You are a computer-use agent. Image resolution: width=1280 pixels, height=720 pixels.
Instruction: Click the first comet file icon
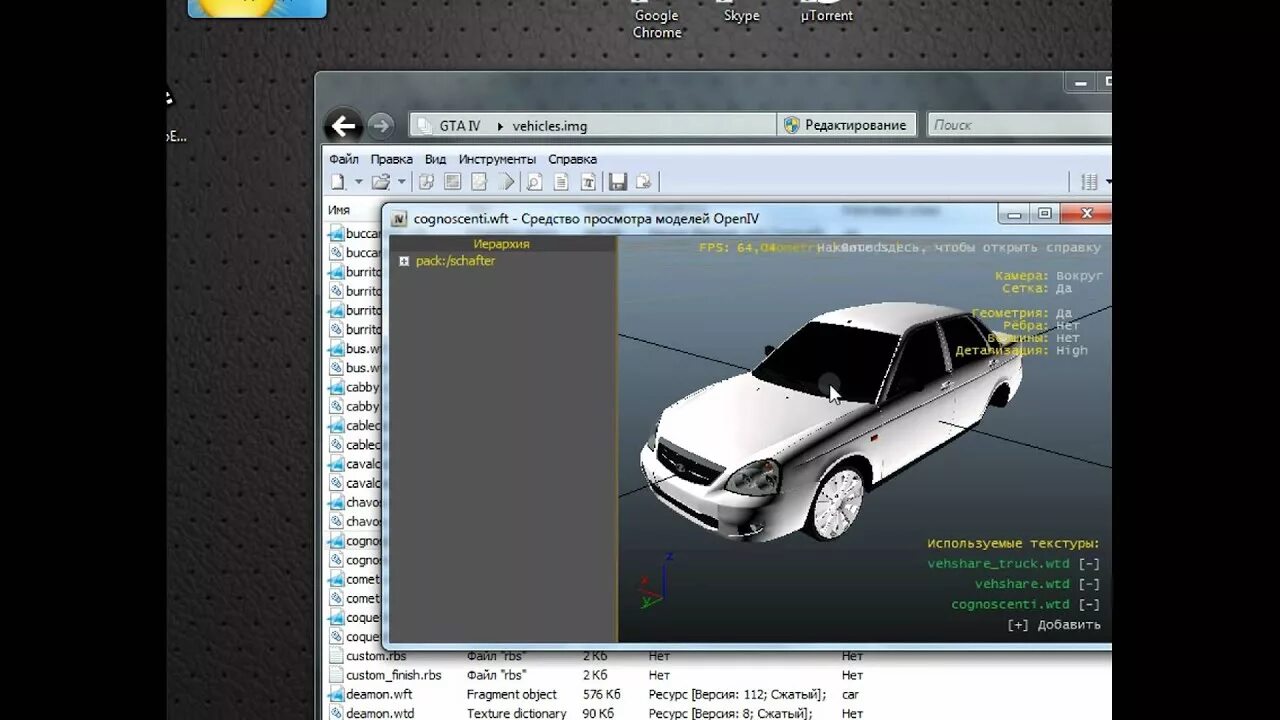point(336,579)
